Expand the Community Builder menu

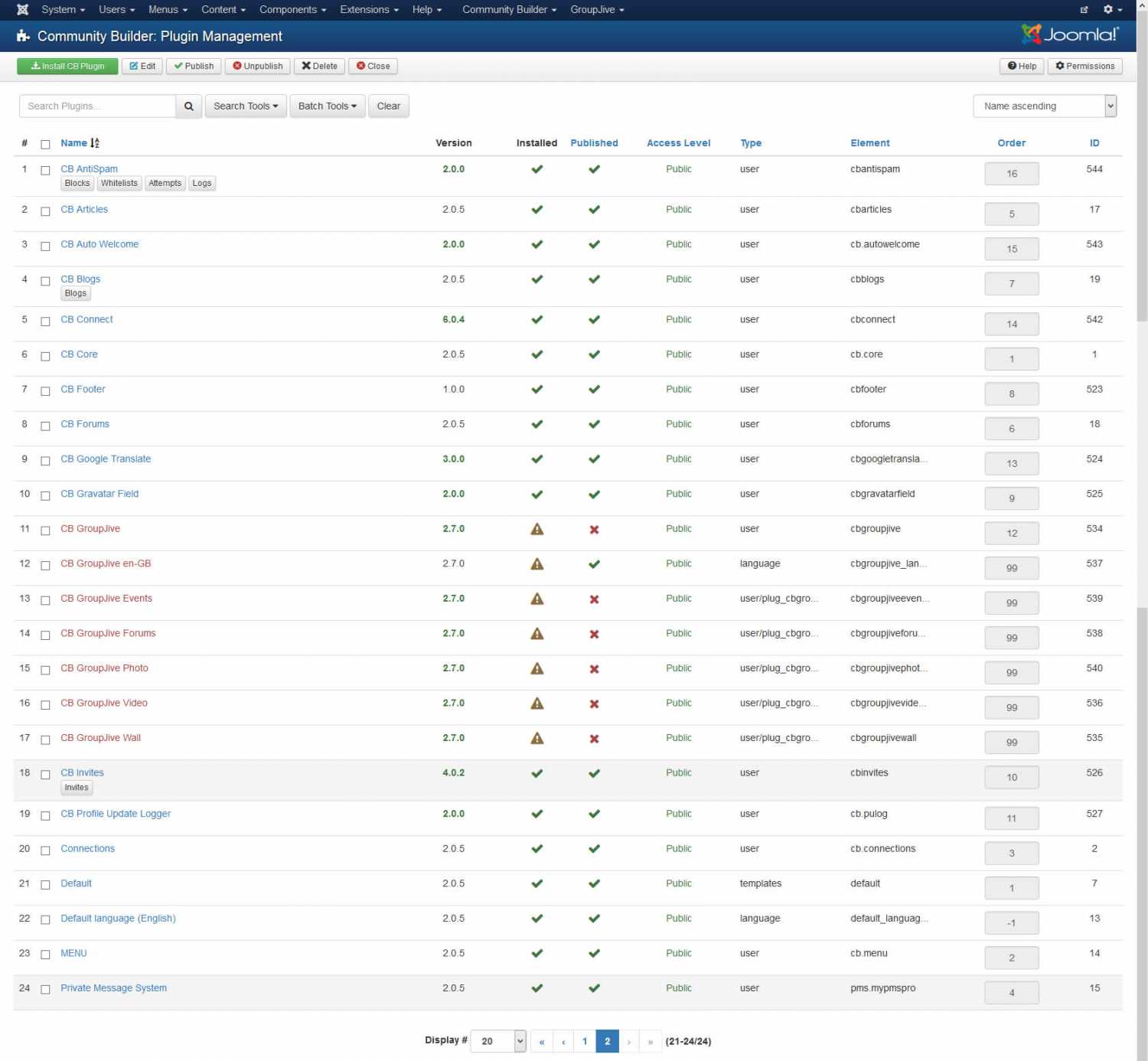(x=509, y=10)
